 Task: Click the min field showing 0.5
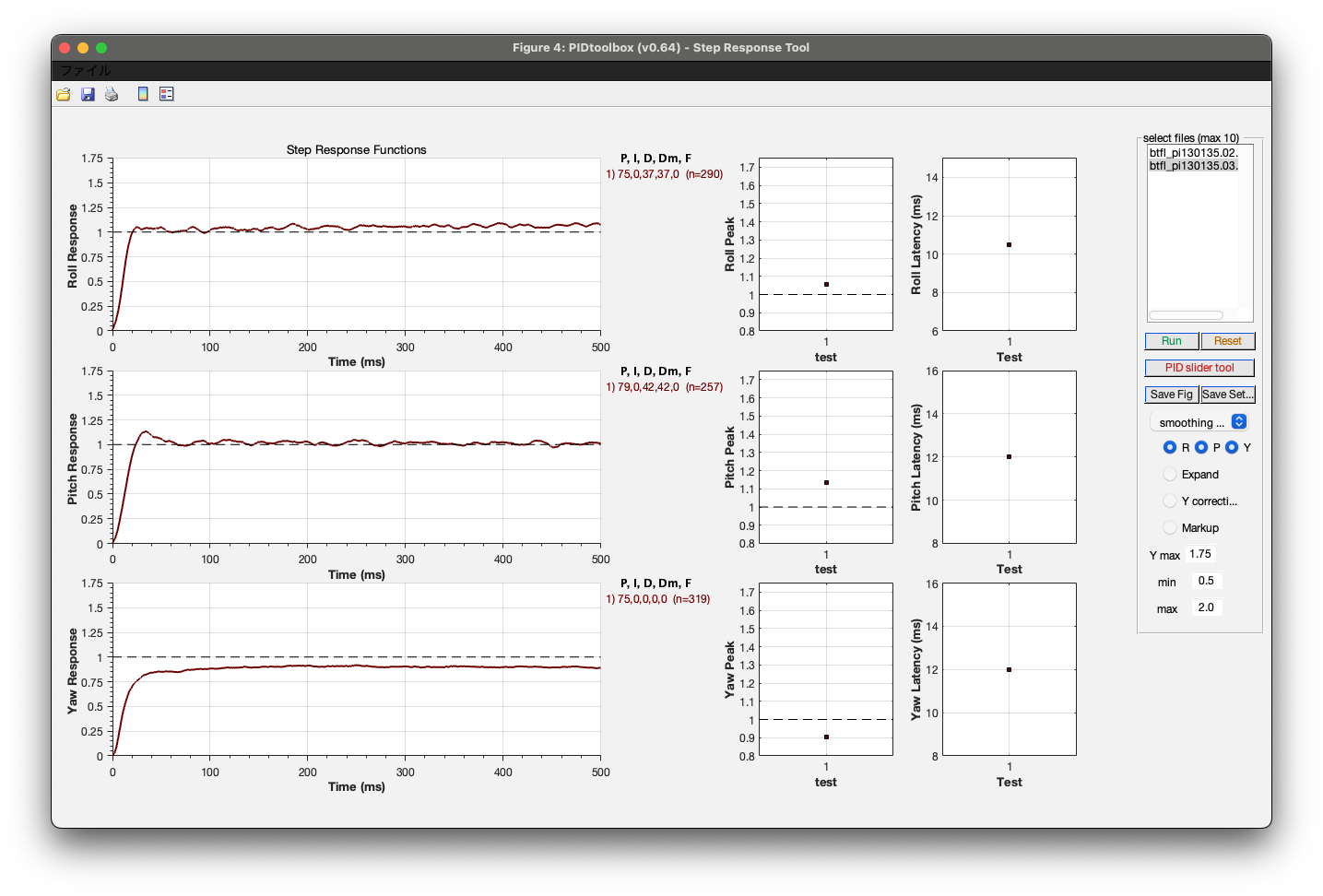[x=1206, y=581]
